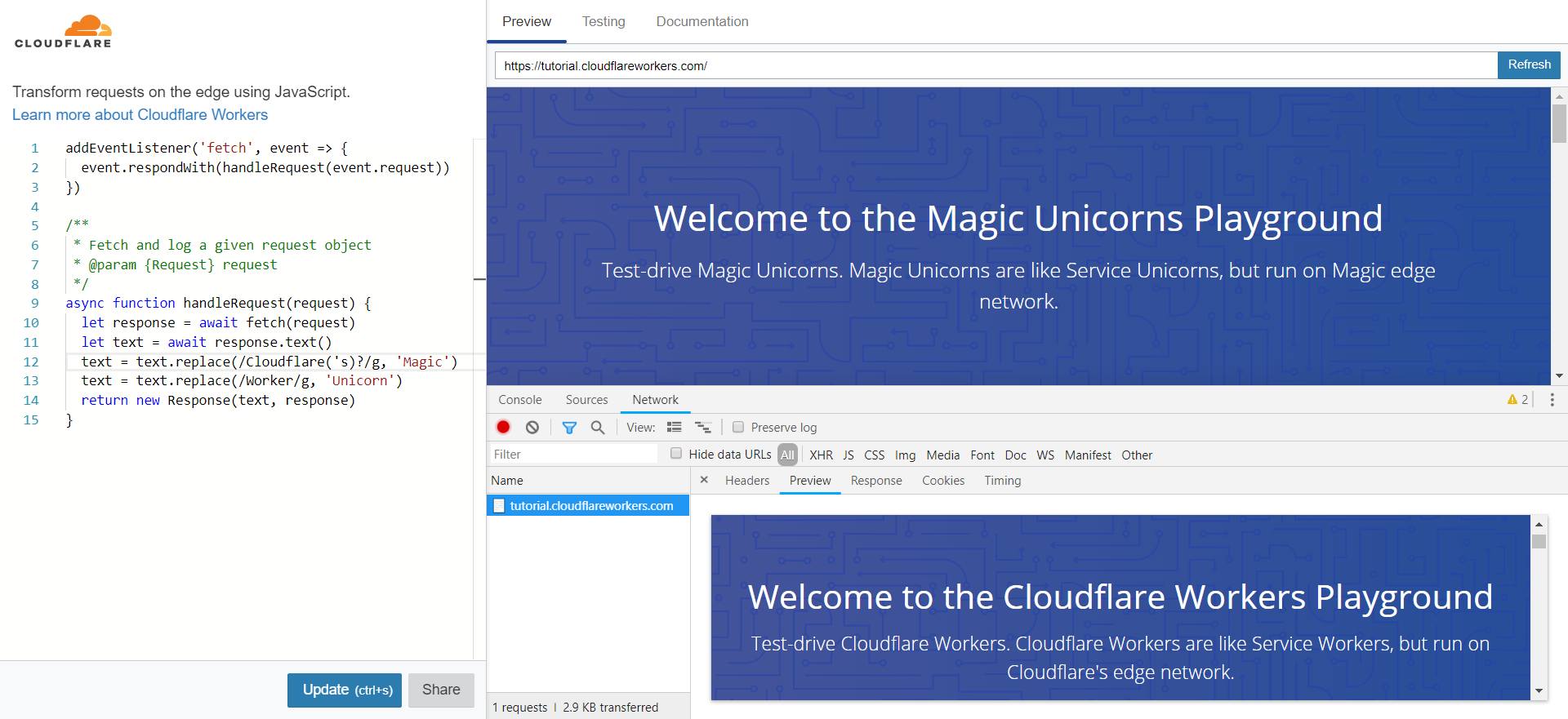Click the page preview scroll-down arrow
The image size is (1568, 719).
[1559, 376]
